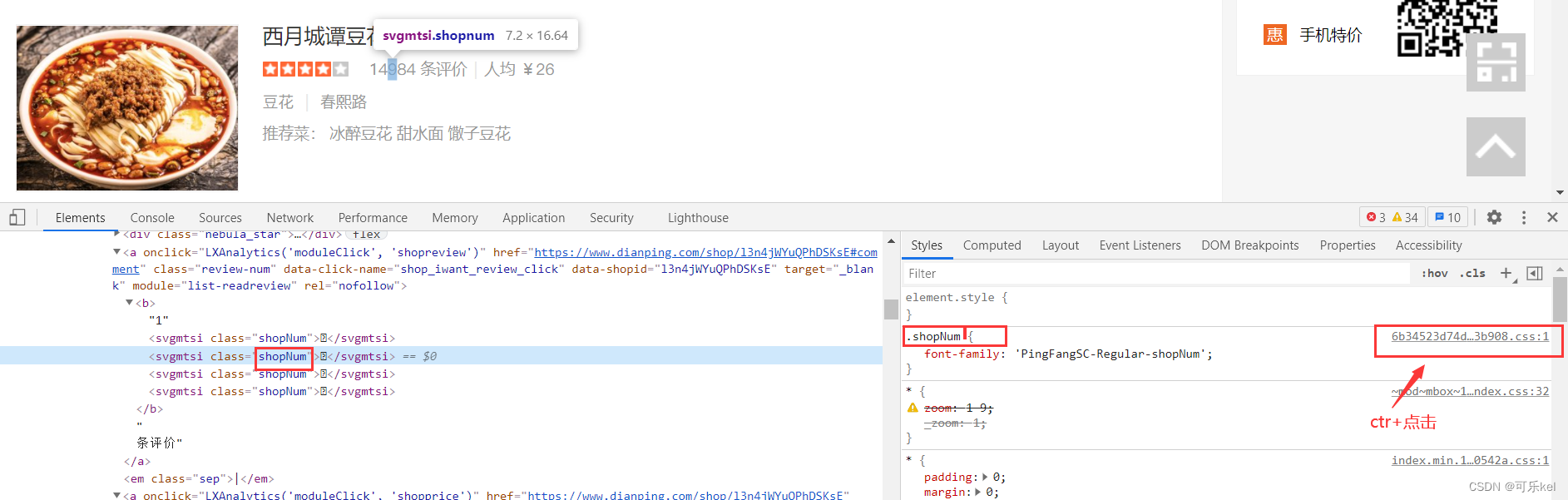Expand the padding shorthand property
Image resolution: width=1568 pixels, height=500 pixels.
pos(985,478)
